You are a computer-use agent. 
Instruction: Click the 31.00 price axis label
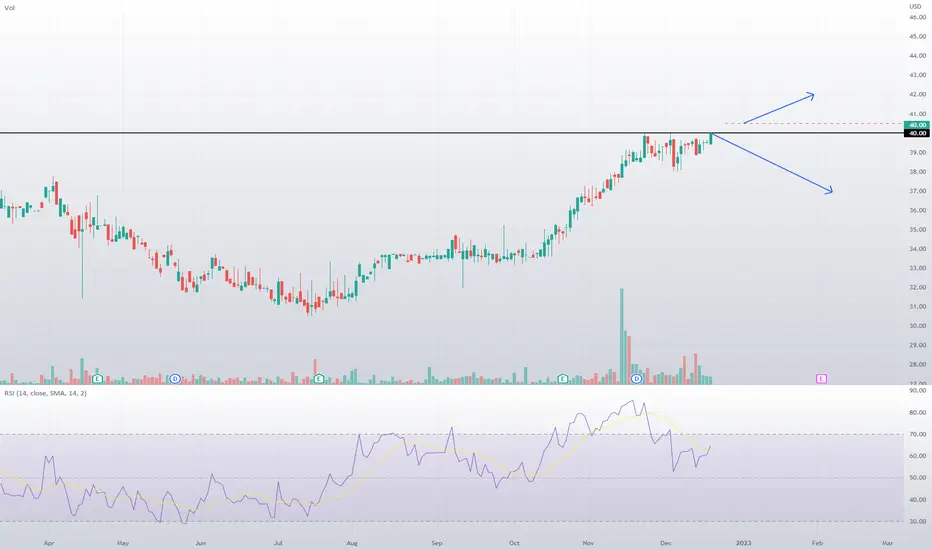click(917, 307)
